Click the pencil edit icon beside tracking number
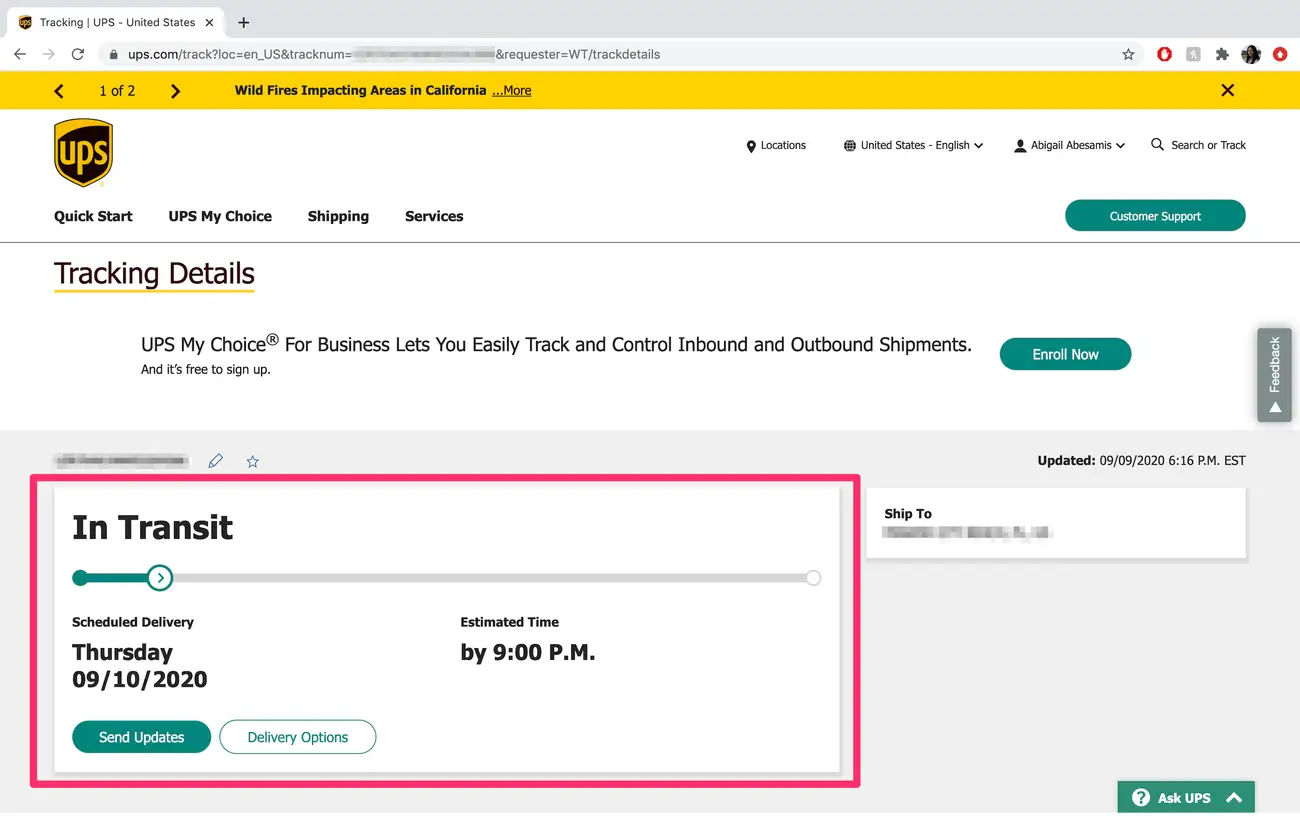1300x834 pixels. [215, 461]
